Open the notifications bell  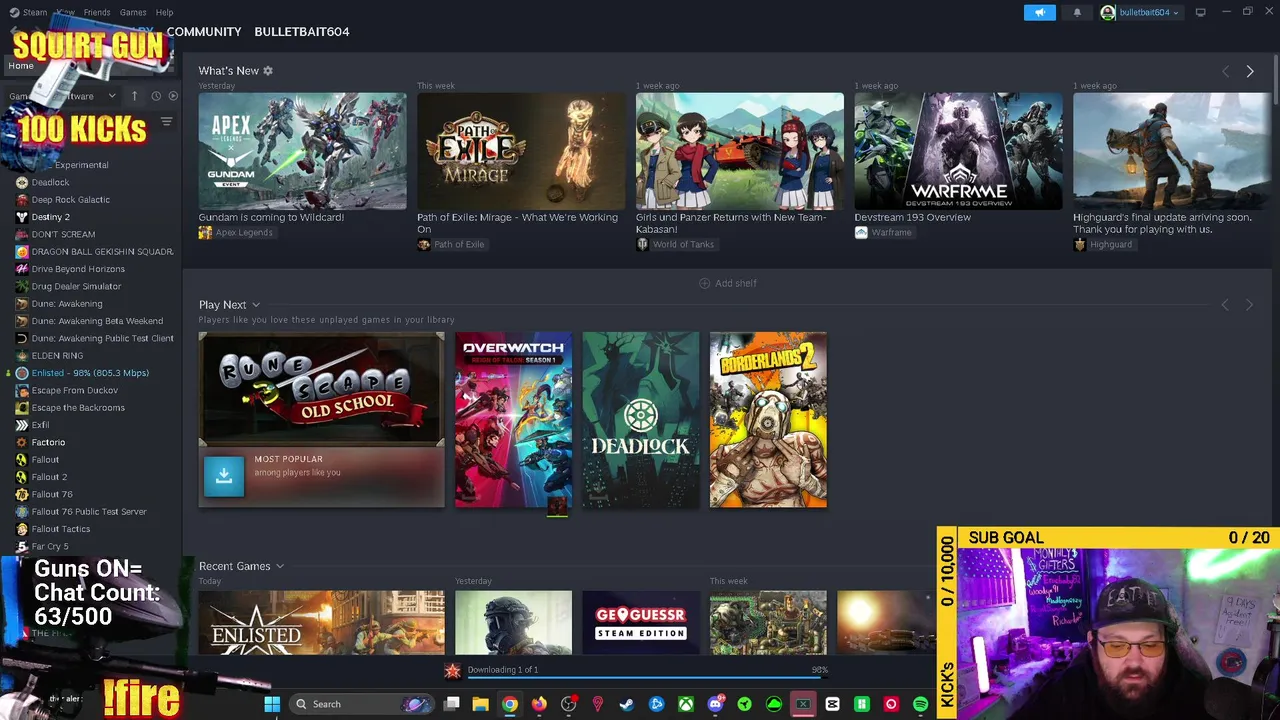1077,12
